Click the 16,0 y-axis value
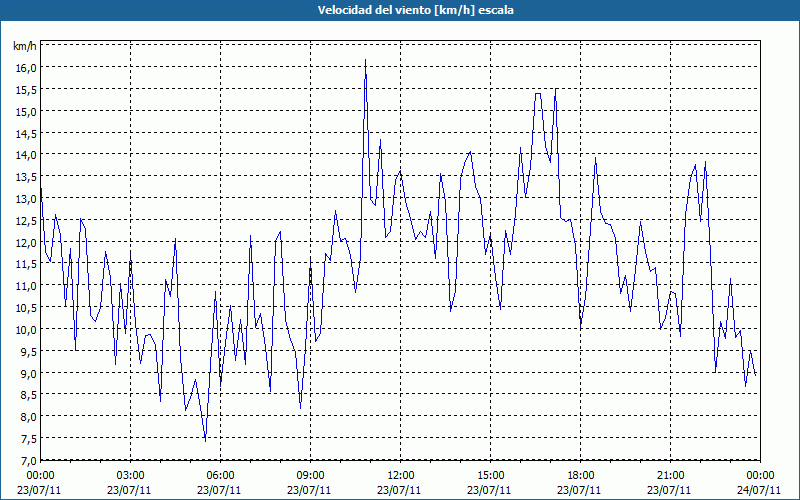This screenshot has height=500, width=800. [x=25, y=68]
